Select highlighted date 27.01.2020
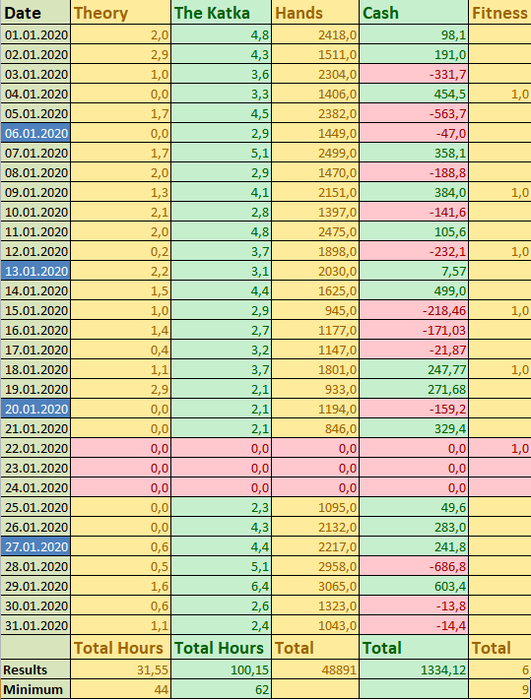 pyautogui.click(x=35, y=546)
